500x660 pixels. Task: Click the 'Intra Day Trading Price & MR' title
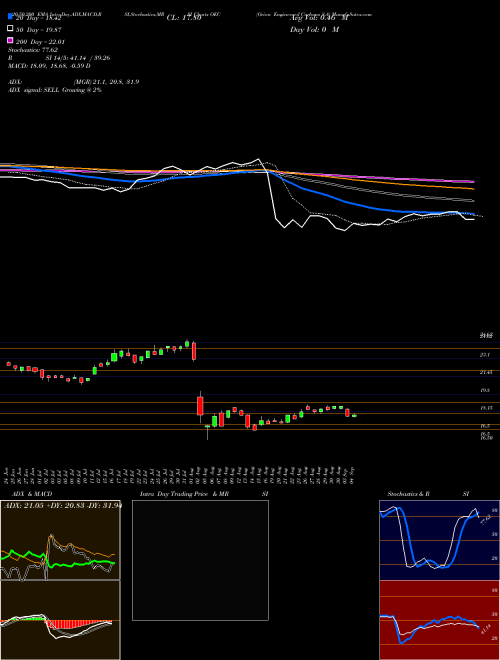point(184,494)
